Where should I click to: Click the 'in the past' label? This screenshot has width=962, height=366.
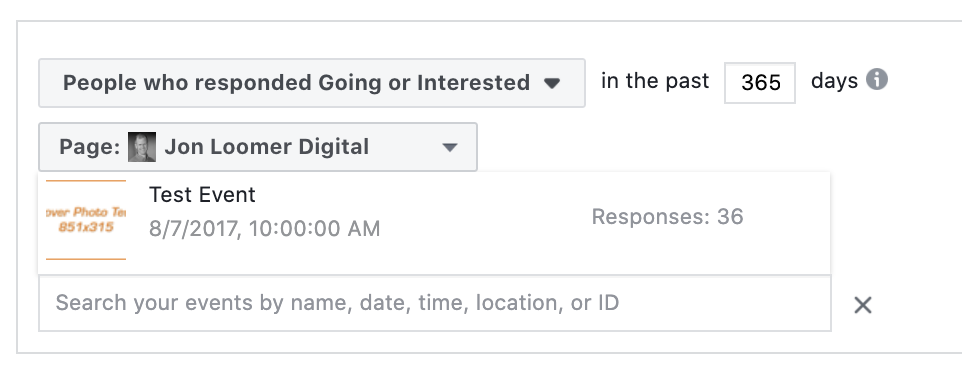(x=655, y=81)
